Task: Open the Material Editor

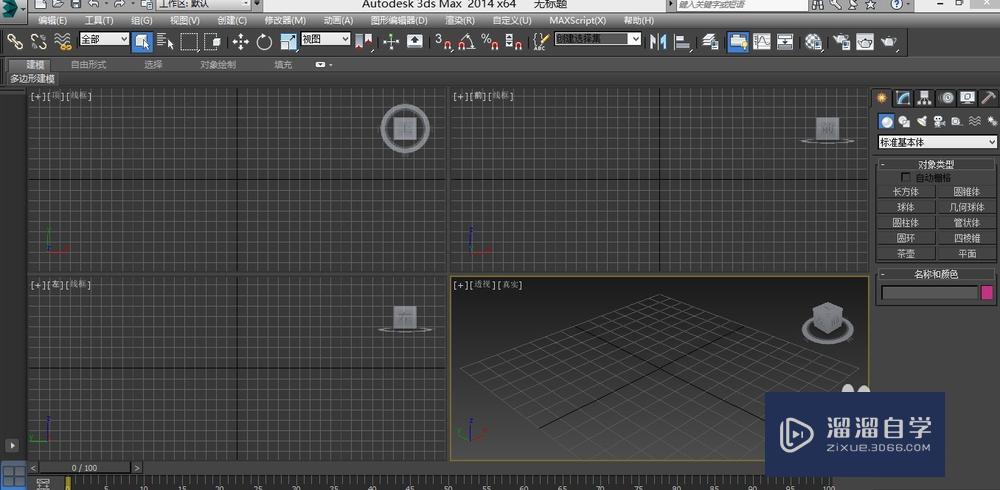Action: click(813, 42)
